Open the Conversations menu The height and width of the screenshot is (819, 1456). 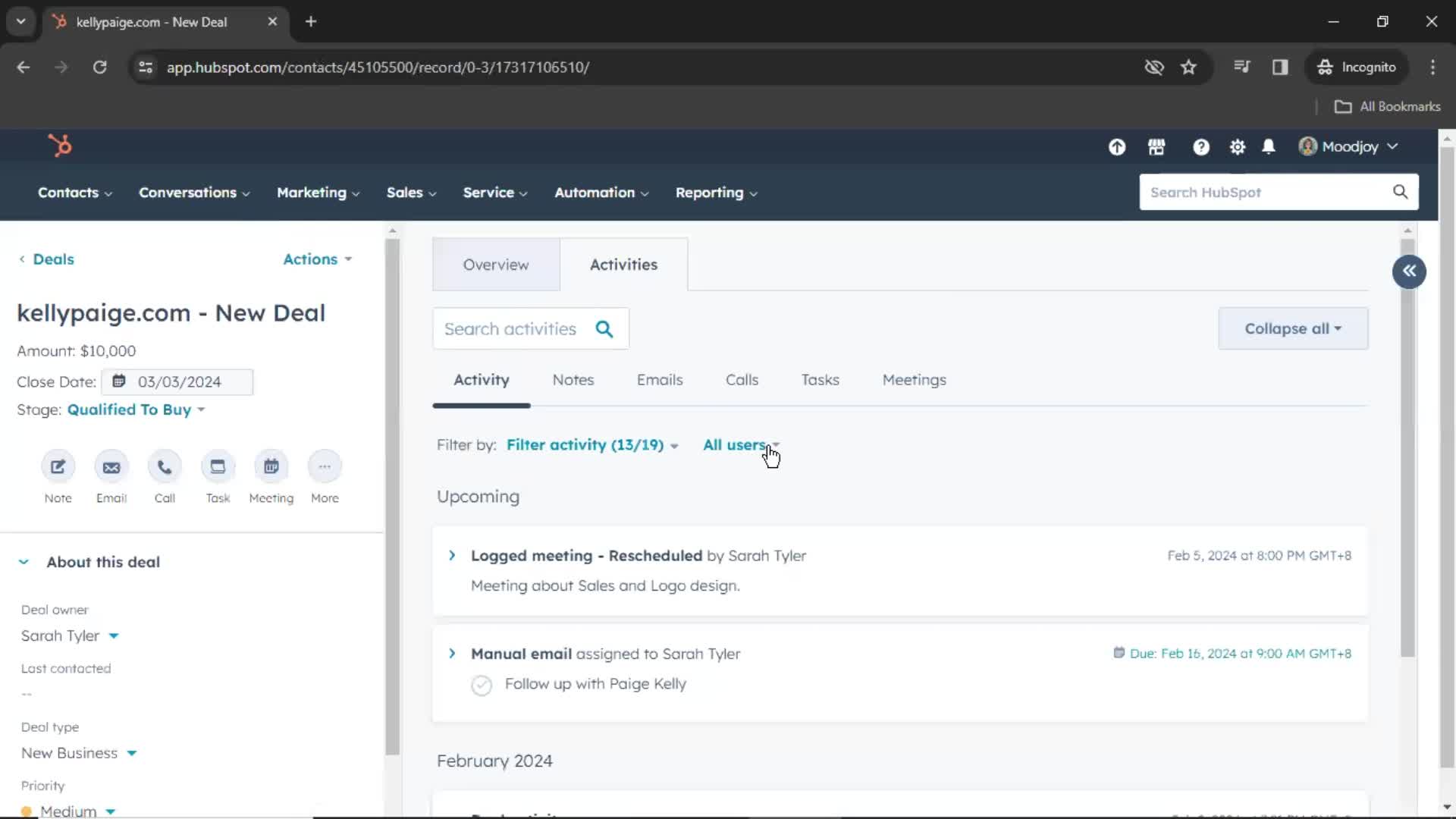tap(194, 193)
